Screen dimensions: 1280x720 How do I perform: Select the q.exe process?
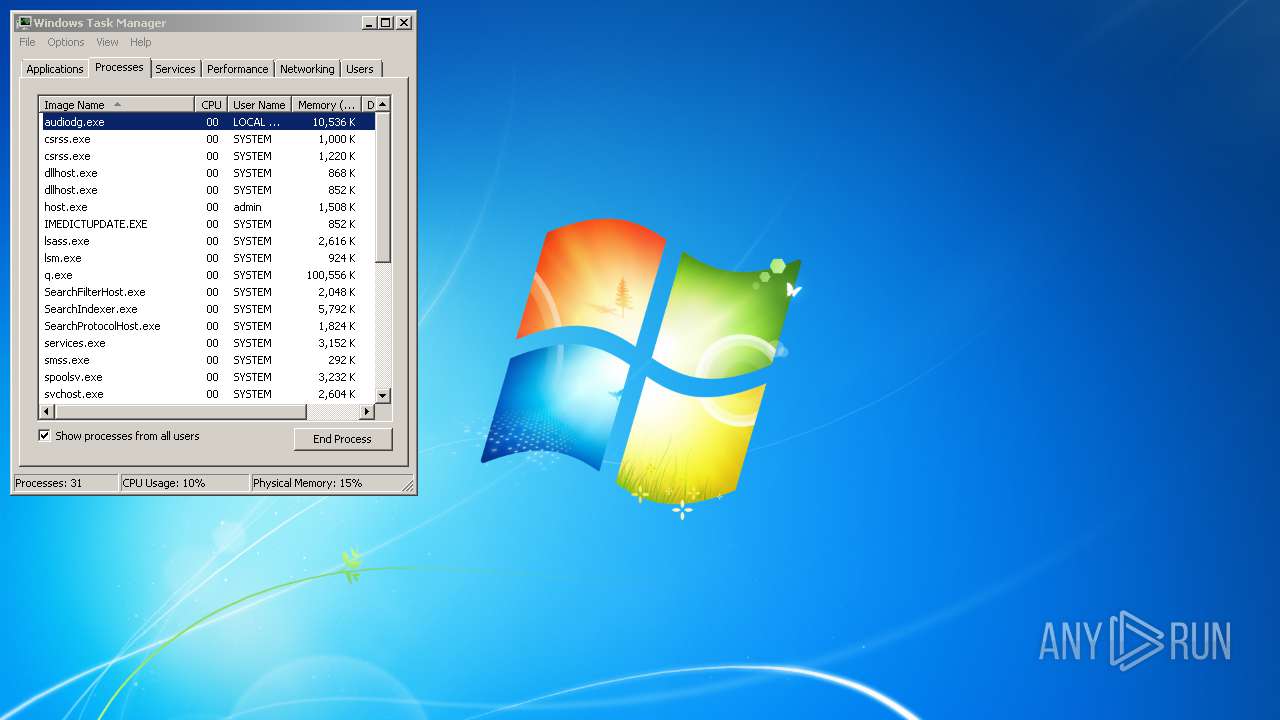(x=207, y=275)
